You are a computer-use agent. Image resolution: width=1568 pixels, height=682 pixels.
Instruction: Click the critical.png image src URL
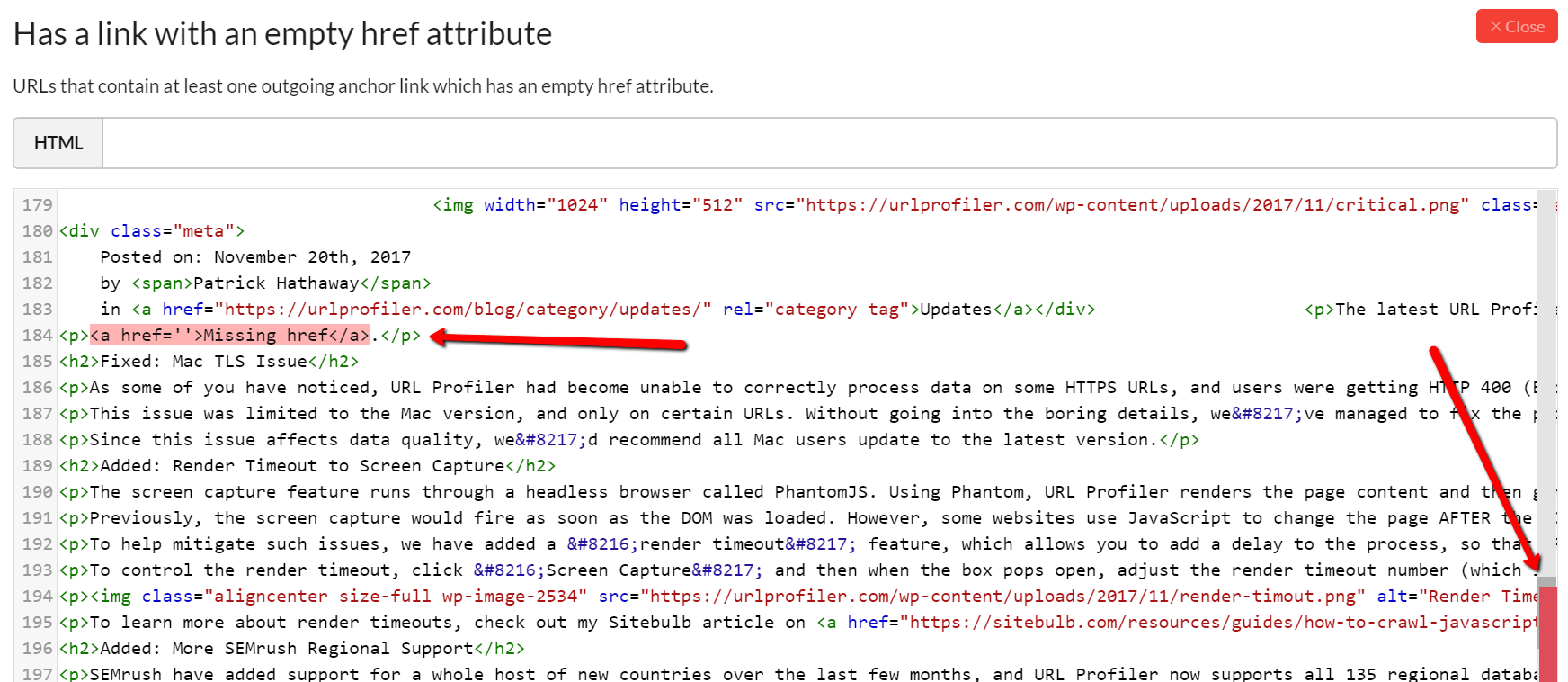click(1132, 205)
